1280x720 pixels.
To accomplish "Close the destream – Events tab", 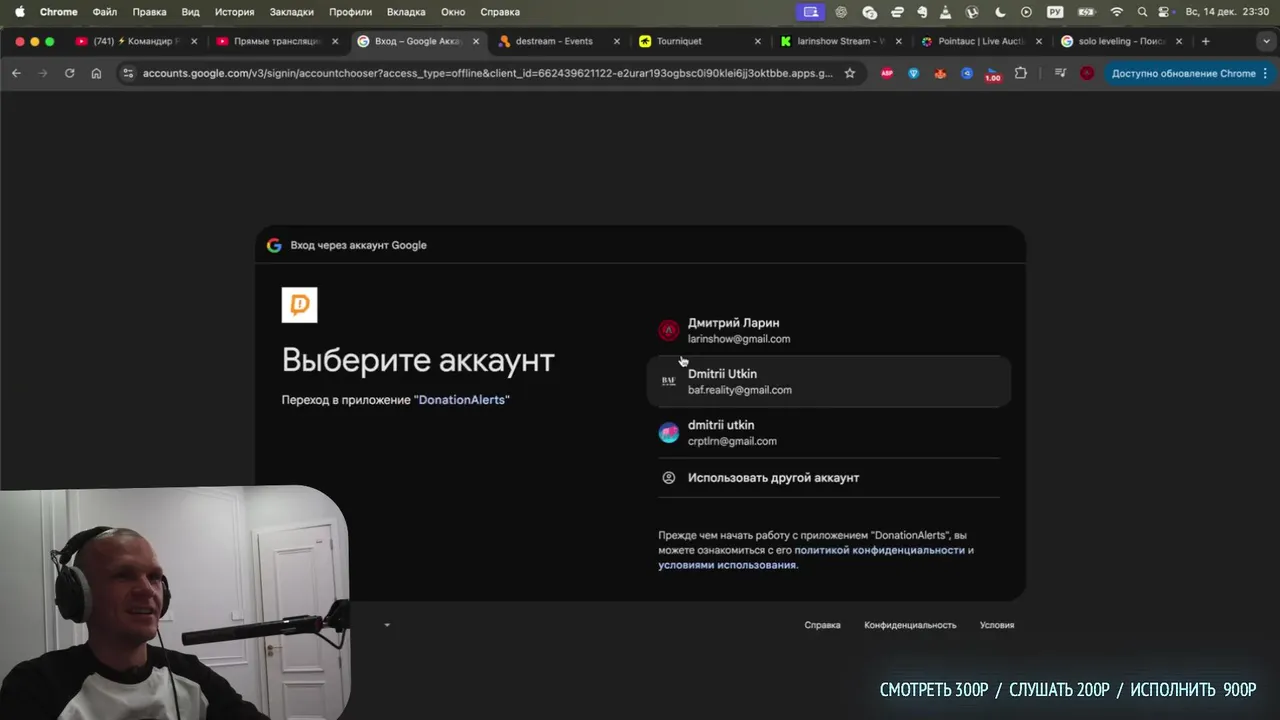I will pyautogui.click(x=616, y=41).
